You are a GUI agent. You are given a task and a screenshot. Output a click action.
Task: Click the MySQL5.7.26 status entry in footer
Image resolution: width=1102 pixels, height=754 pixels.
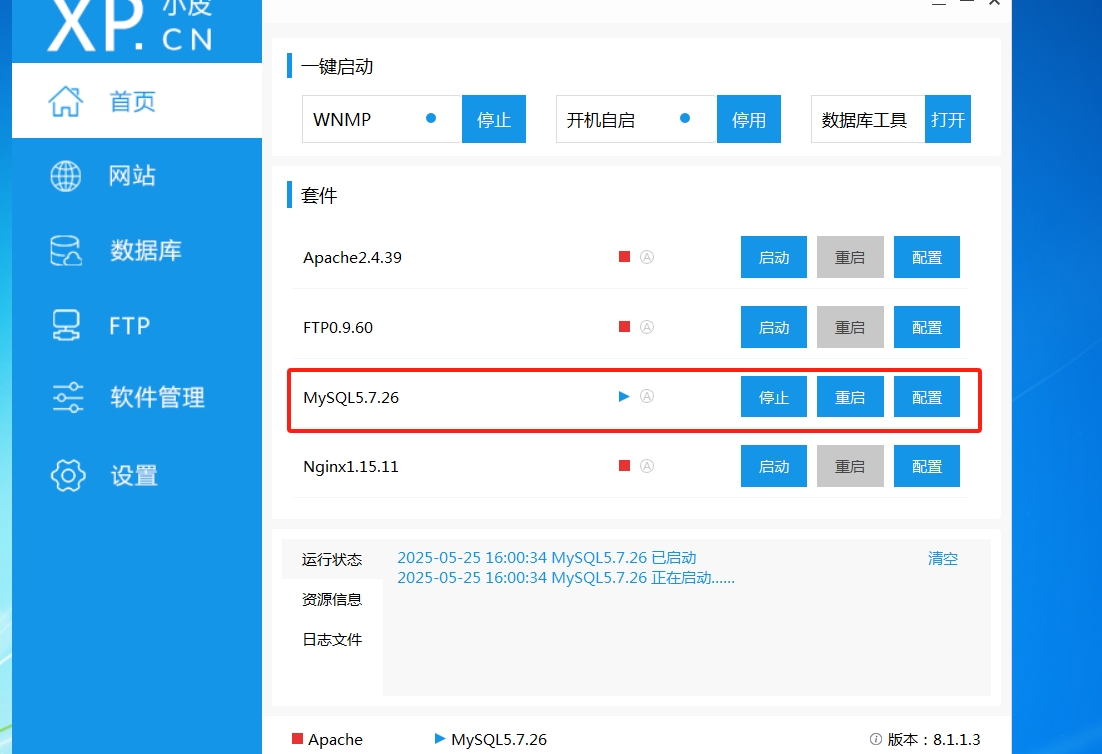tap(491, 739)
